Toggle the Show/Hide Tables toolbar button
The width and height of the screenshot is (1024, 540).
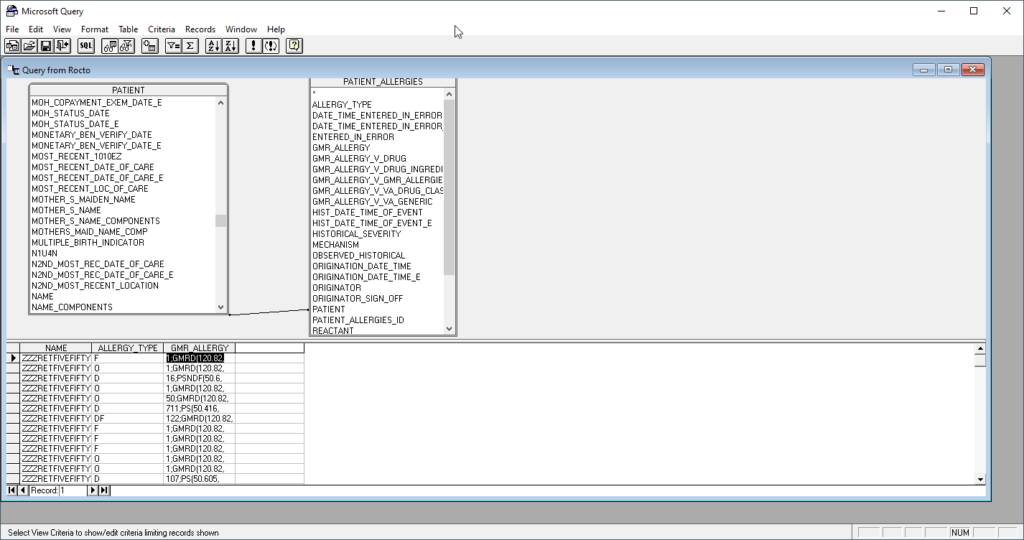[x=110, y=46]
